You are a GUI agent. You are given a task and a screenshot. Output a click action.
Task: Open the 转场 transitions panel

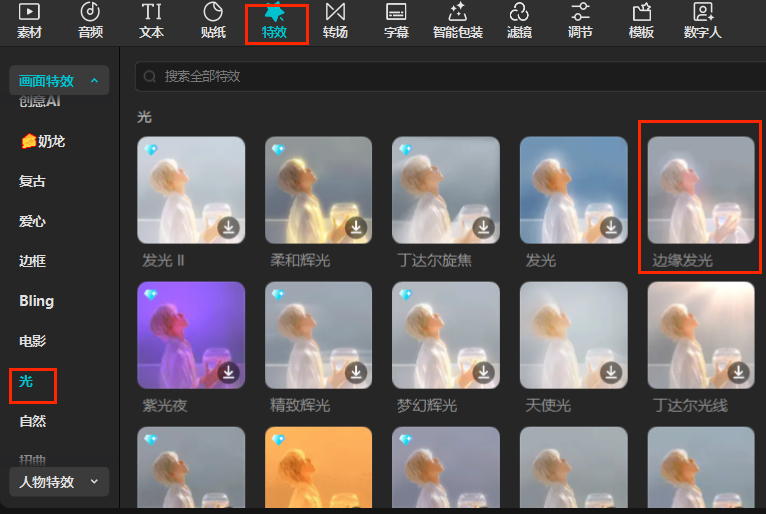pyautogui.click(x=336, y=20)
